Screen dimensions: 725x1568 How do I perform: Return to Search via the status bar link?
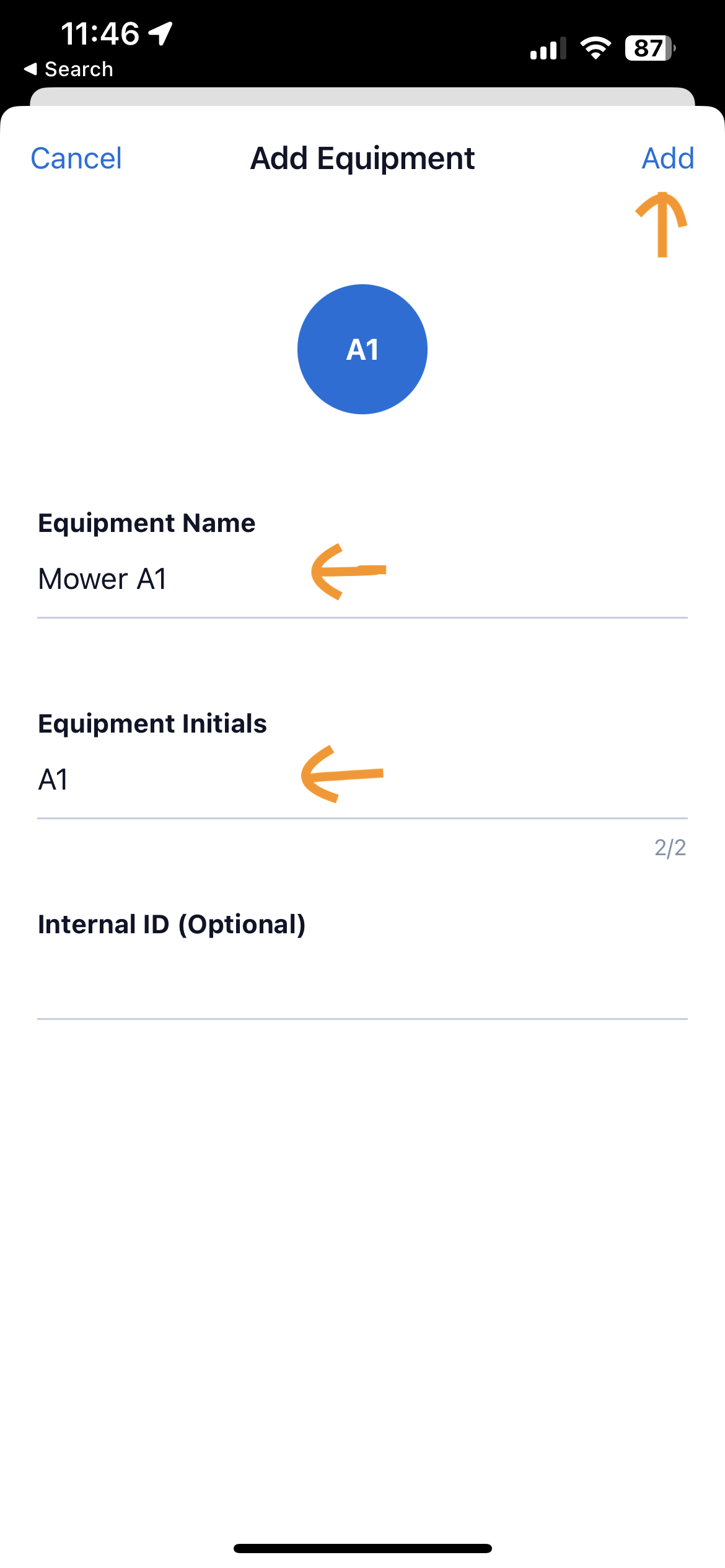(78, 69)
